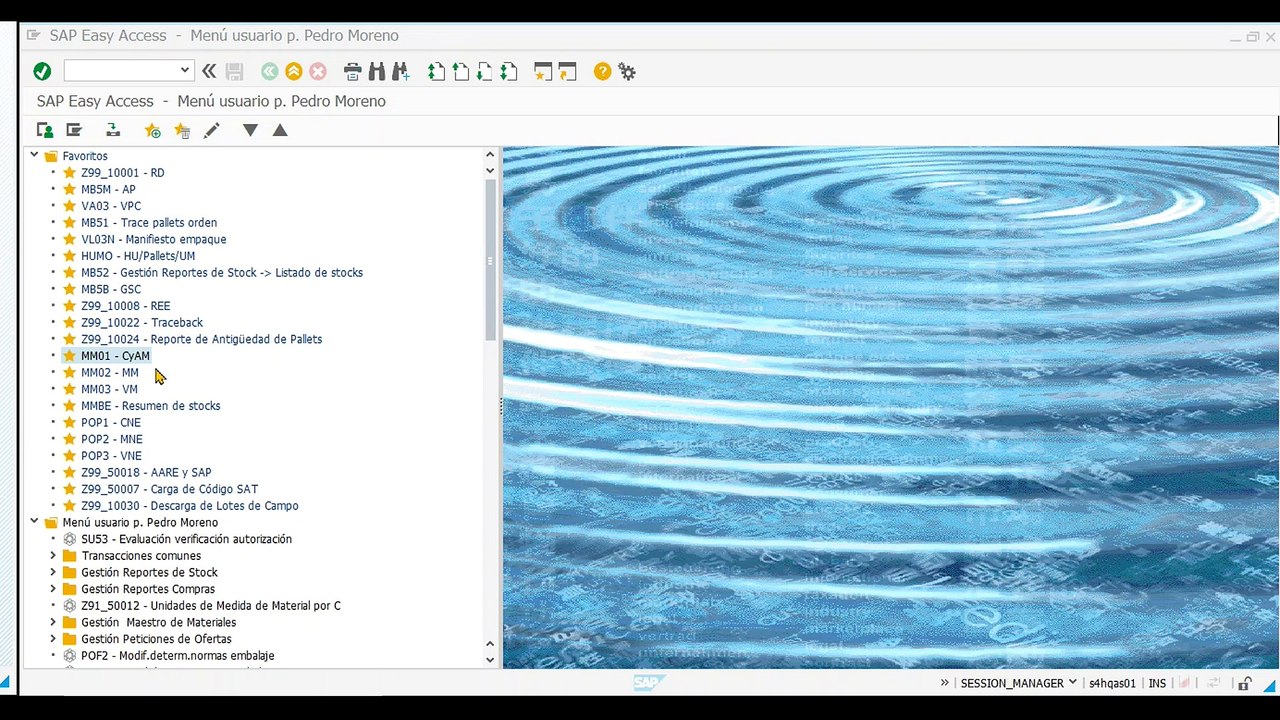Open the SAP Business Workplace icon
The width and height of the screenshot is (1280, 720).
tap(113, 130)
